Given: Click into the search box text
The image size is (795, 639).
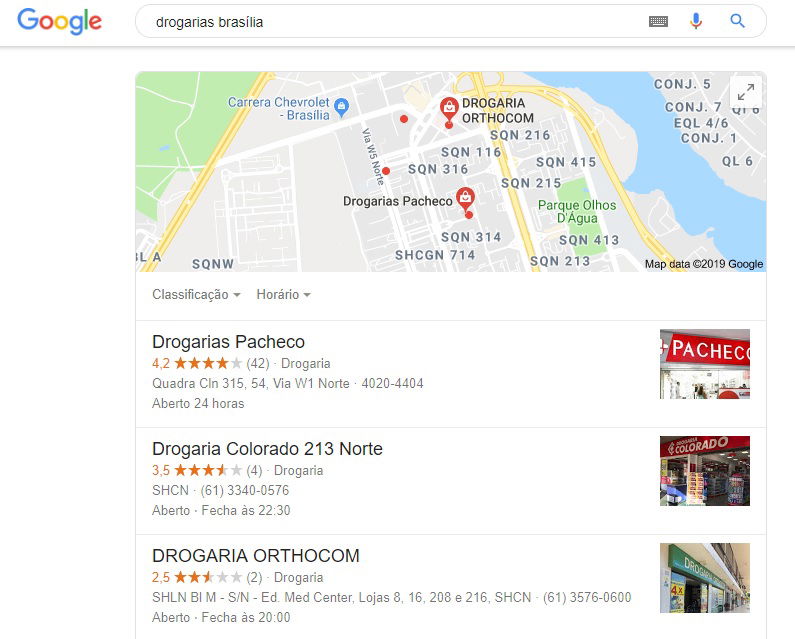Looking at the screenshot, I should (209, 22).
